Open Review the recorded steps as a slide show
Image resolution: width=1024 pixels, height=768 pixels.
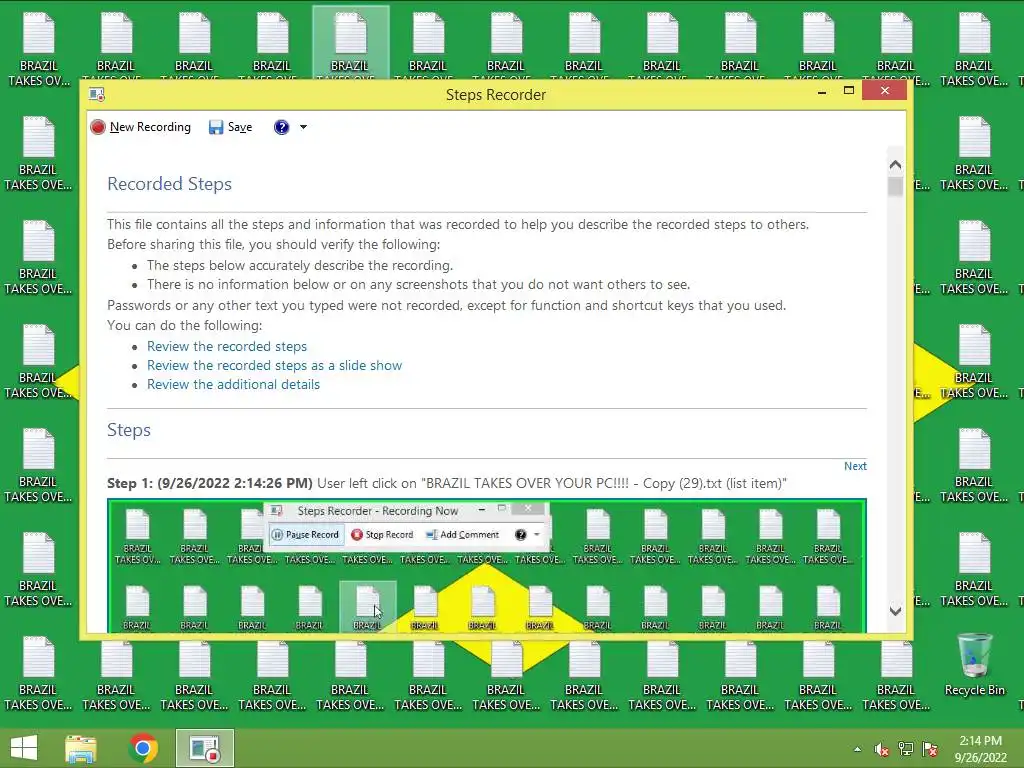274,365
